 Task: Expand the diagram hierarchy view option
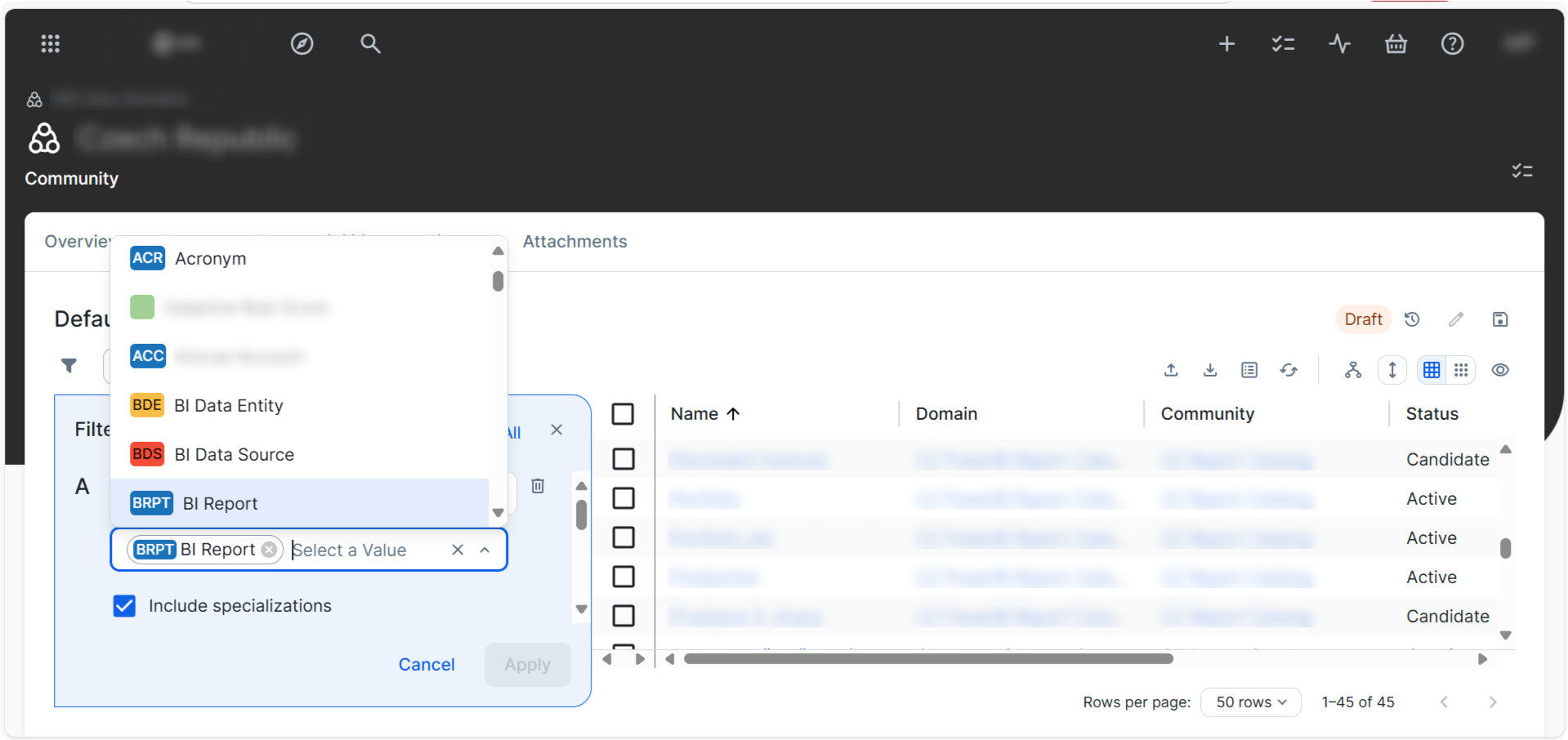pyautogui.click(x=1352, y=369)
